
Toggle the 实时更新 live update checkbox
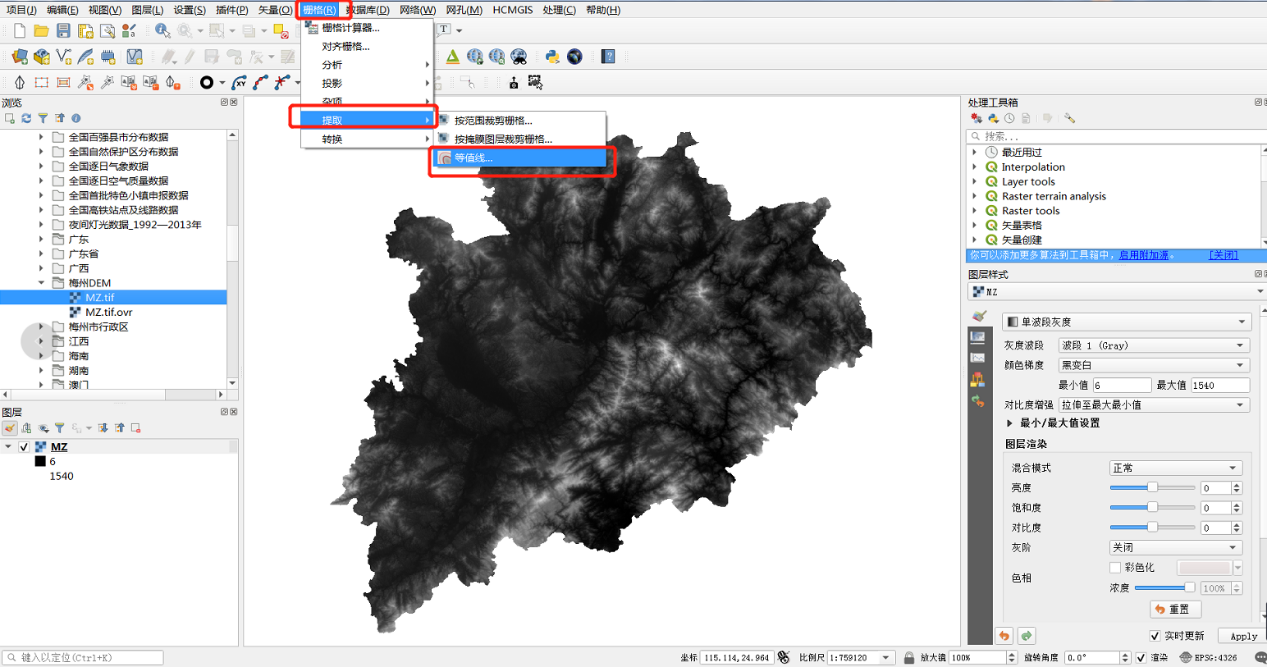pyautogui.click(x=1155, y=636)
